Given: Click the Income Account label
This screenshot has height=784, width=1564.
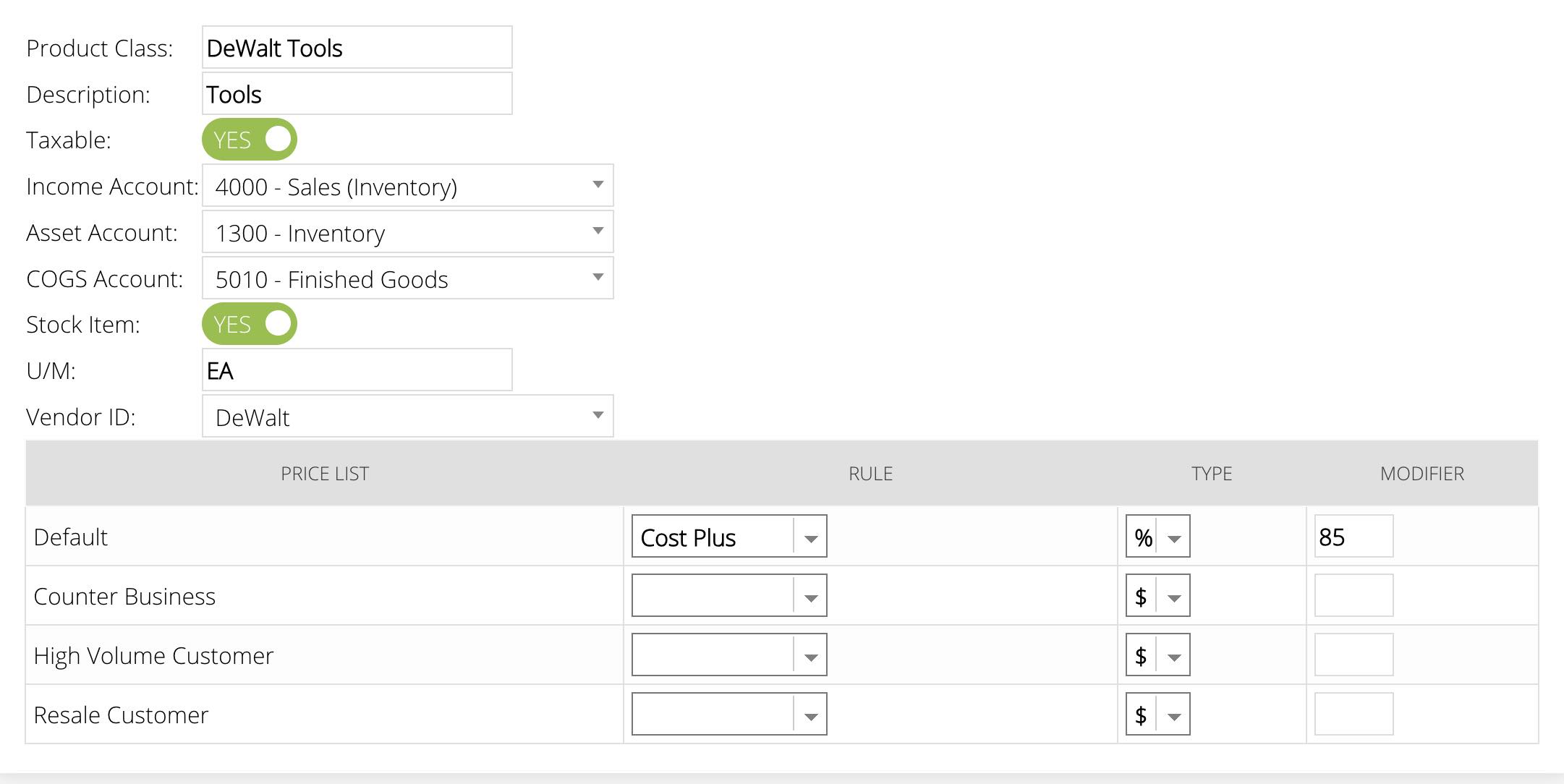Looking at the screenshot, I should click(112, 187).
